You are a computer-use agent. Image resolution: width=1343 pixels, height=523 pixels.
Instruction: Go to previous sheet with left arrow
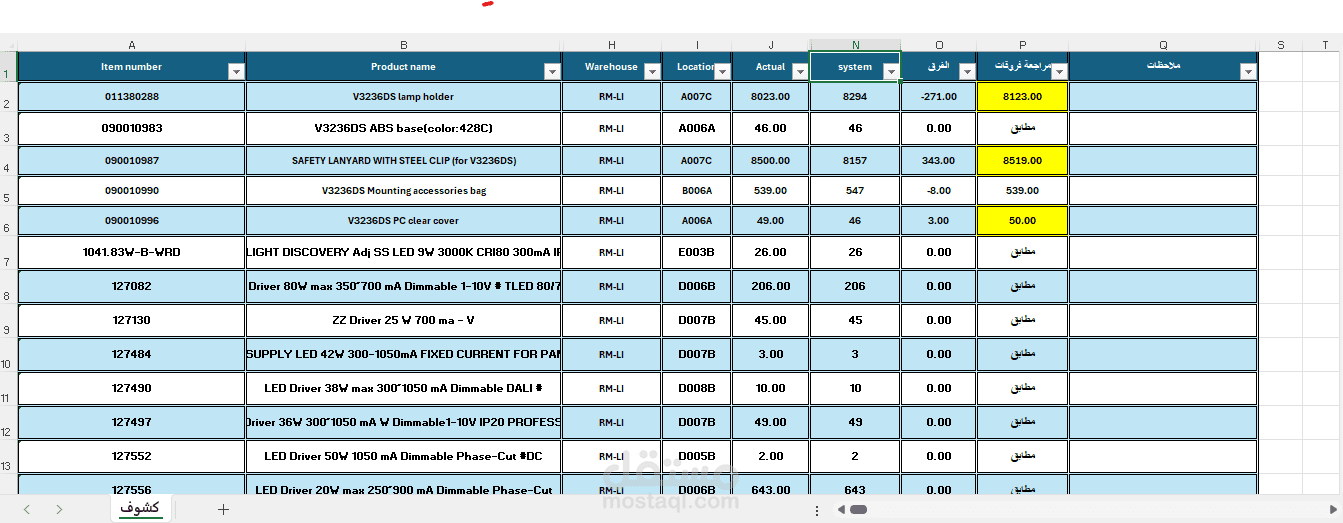click(27, 509)
